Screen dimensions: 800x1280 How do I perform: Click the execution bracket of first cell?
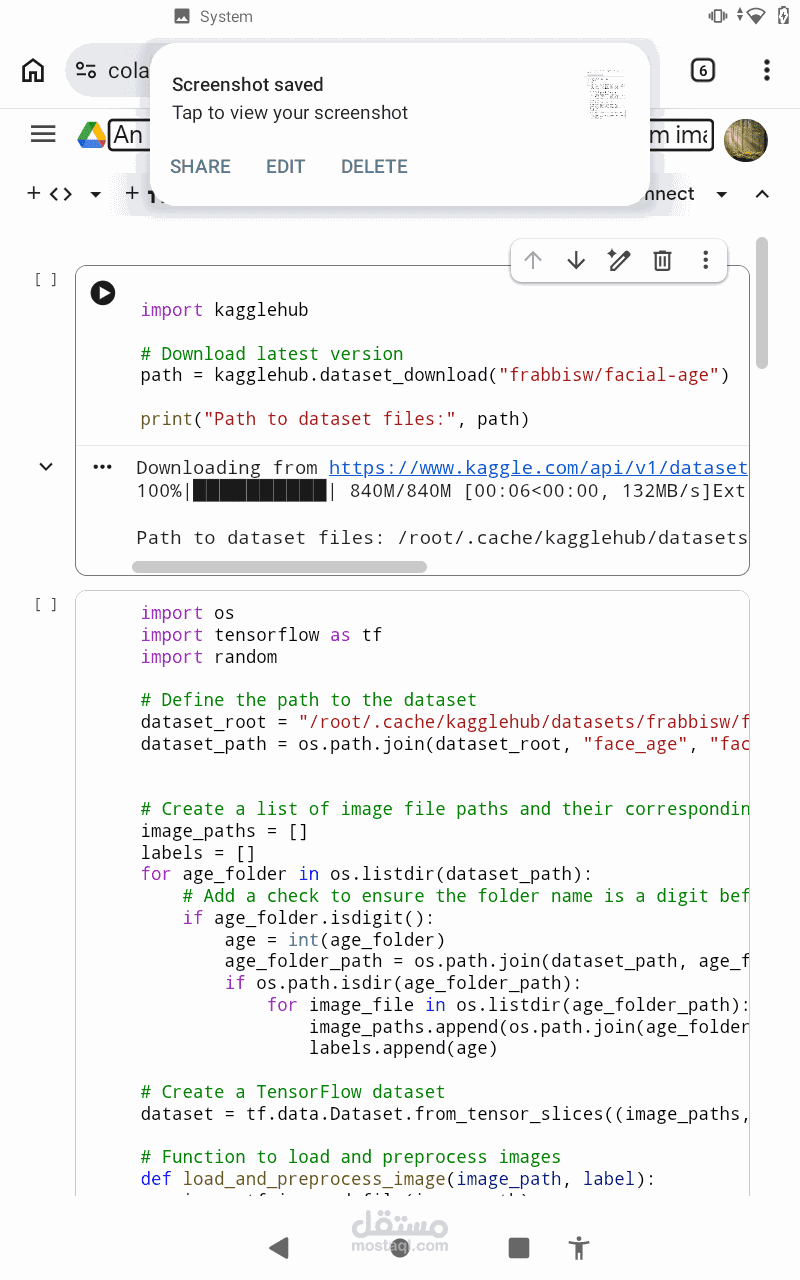coord(46,280)
